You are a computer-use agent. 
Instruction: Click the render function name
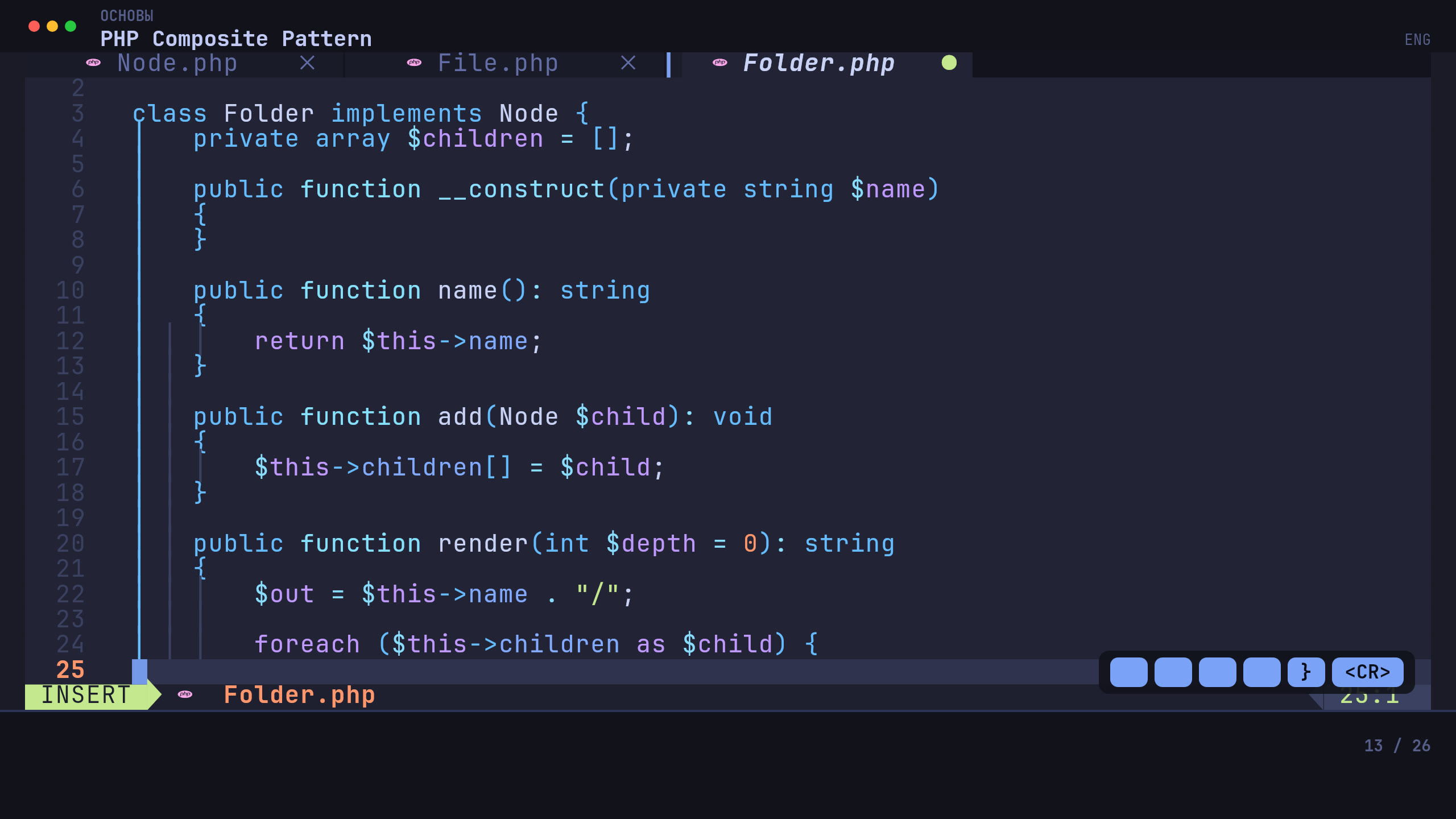(x=483, y=544)
